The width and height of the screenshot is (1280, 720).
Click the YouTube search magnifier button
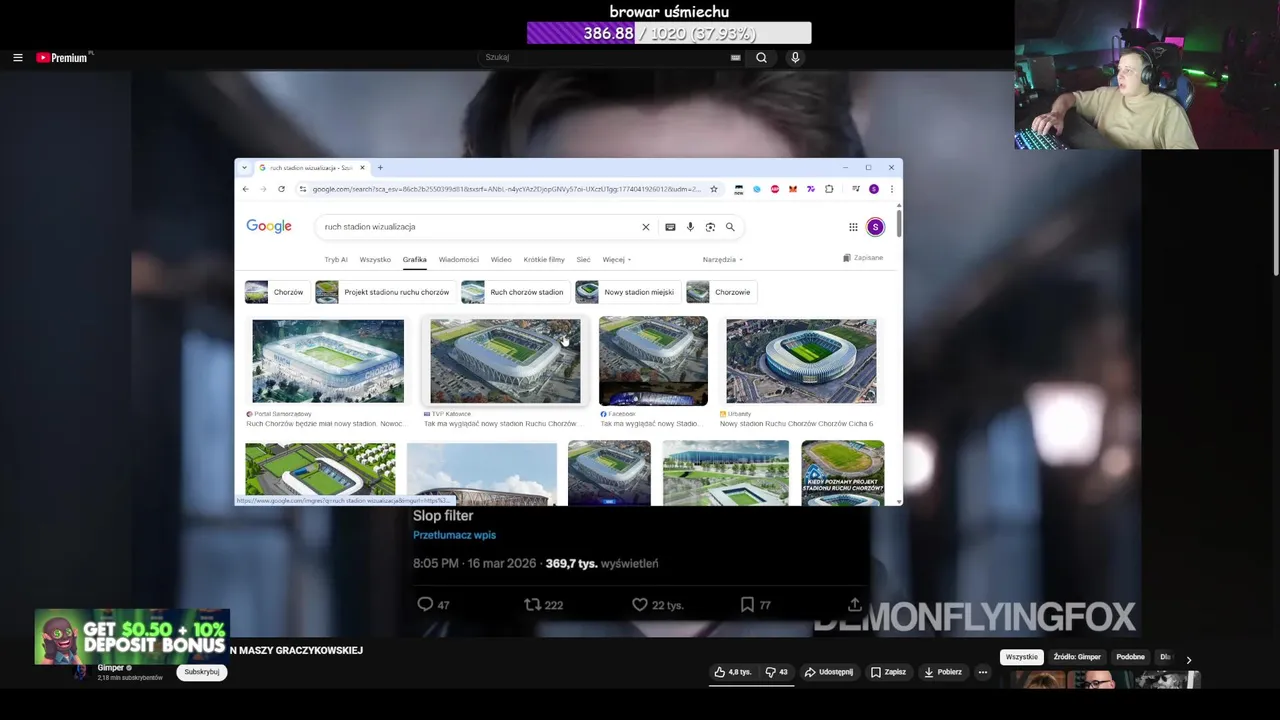pos(761,58)
